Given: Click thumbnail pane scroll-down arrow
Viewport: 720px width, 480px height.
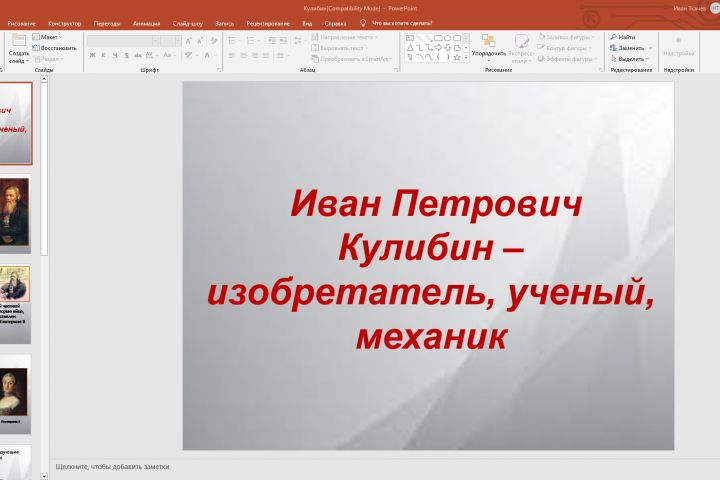Looking at the screenshot, I should pos(44,476).
